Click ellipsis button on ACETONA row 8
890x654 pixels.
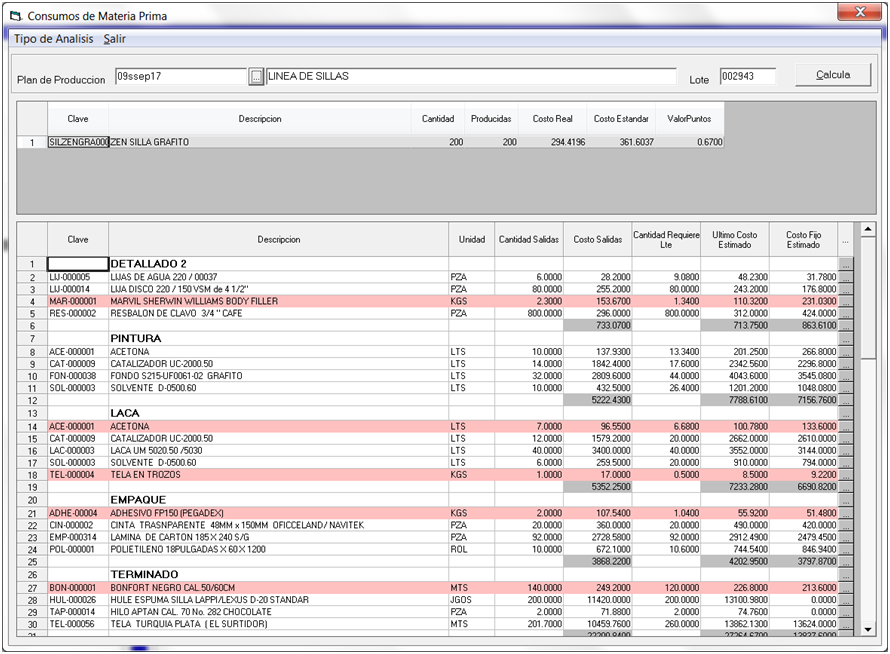click(x=846, y=352)
